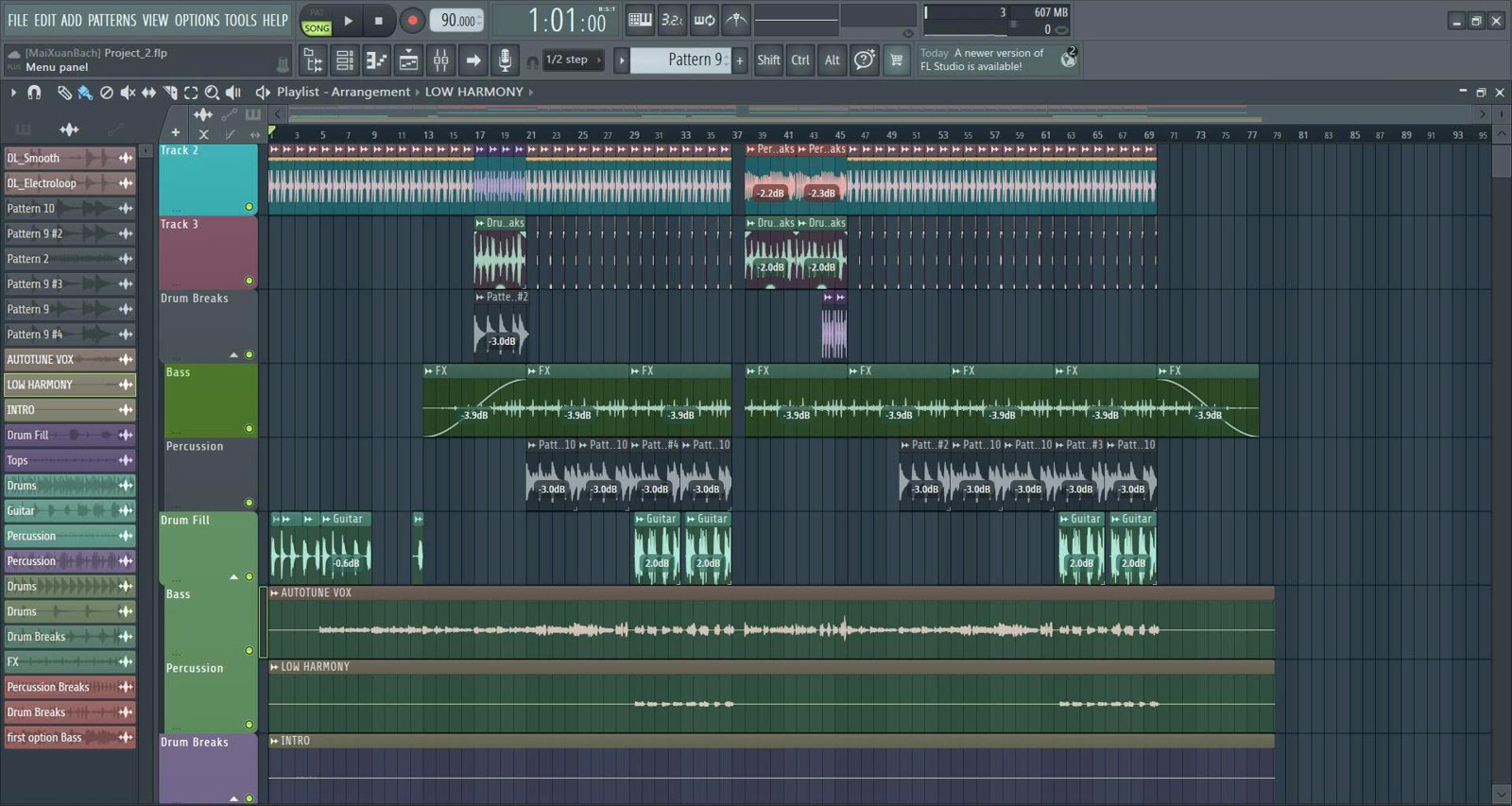Image resolution: width=1512 pixels, height=806 pixels.
Task: Select the Delete tool in playlist toolbar
Action: [x=107, y=93]
